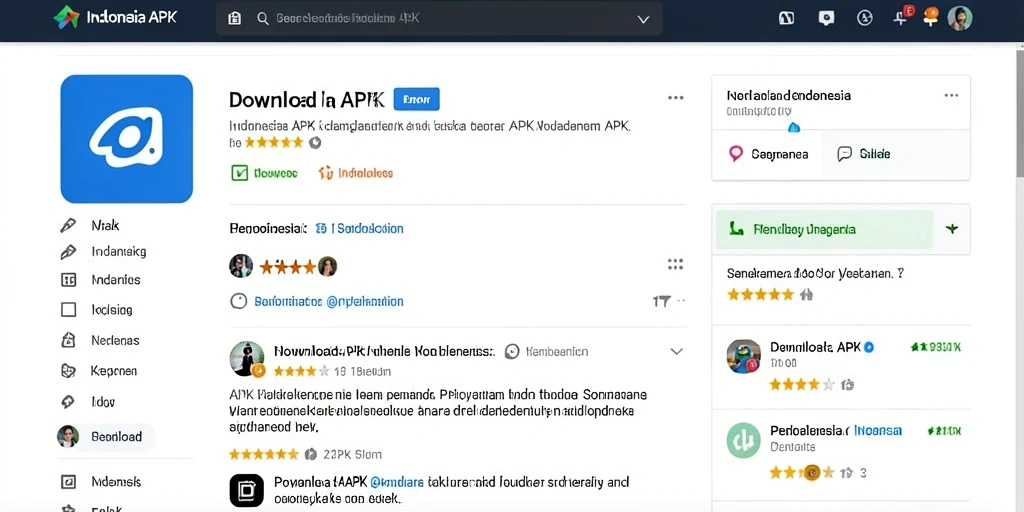Screen dimensions: 1024x512
Task: Open the reviewer avatar of first review
Action: (x=247, y=359)
